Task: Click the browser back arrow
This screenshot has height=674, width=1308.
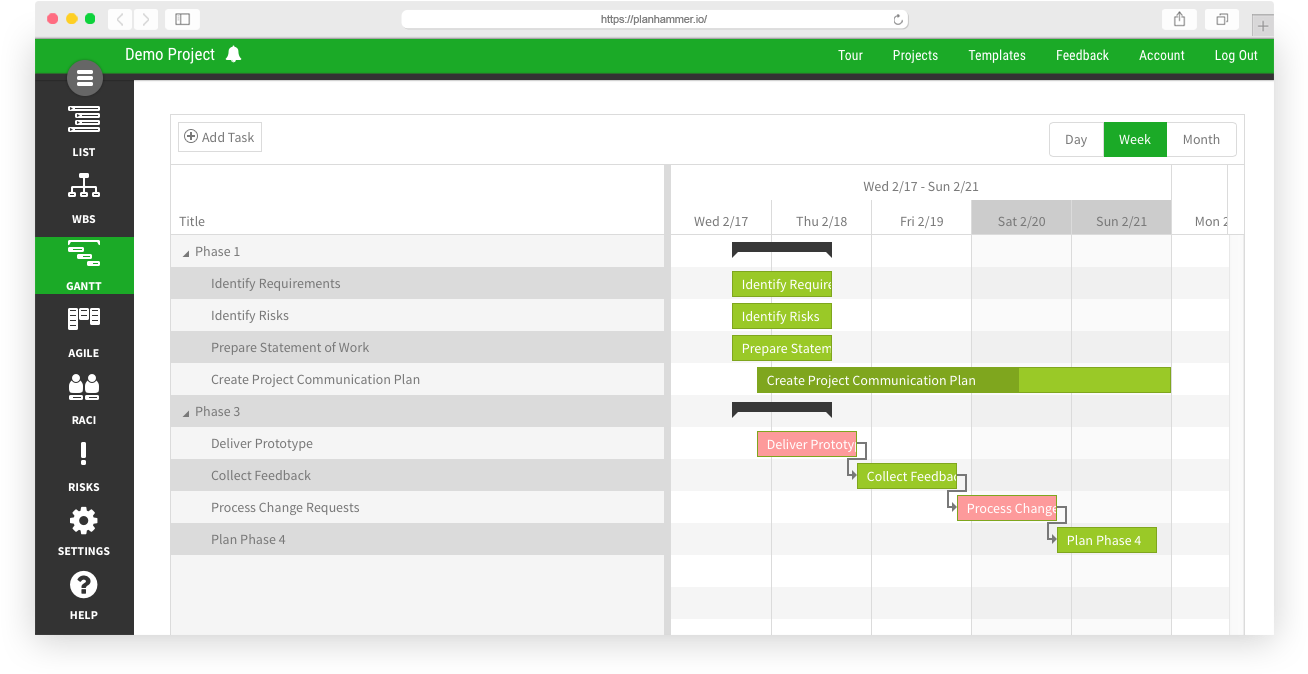Action: click(120, 19)
